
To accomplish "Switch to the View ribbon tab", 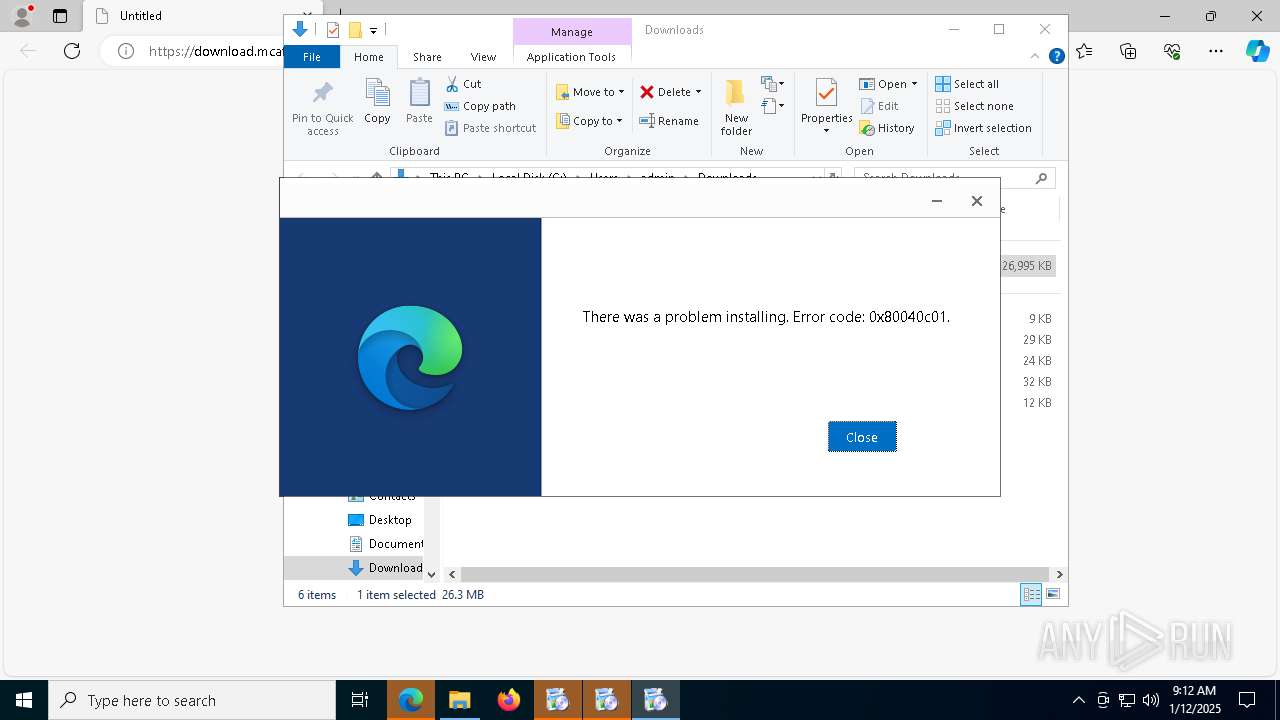I will (483, 57).
